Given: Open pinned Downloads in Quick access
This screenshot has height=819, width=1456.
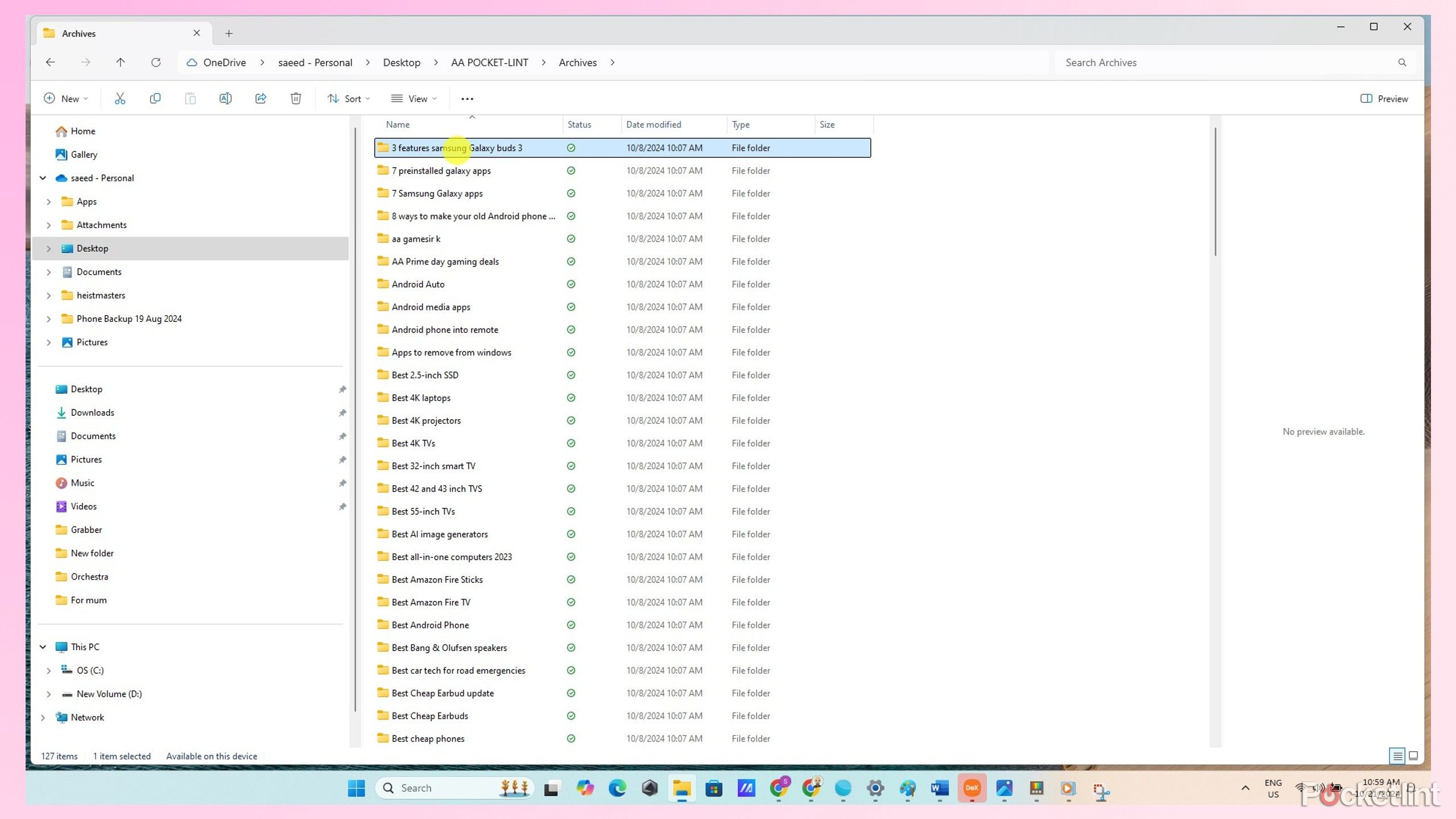Looking at the screenshot, I should coord(85,412).
